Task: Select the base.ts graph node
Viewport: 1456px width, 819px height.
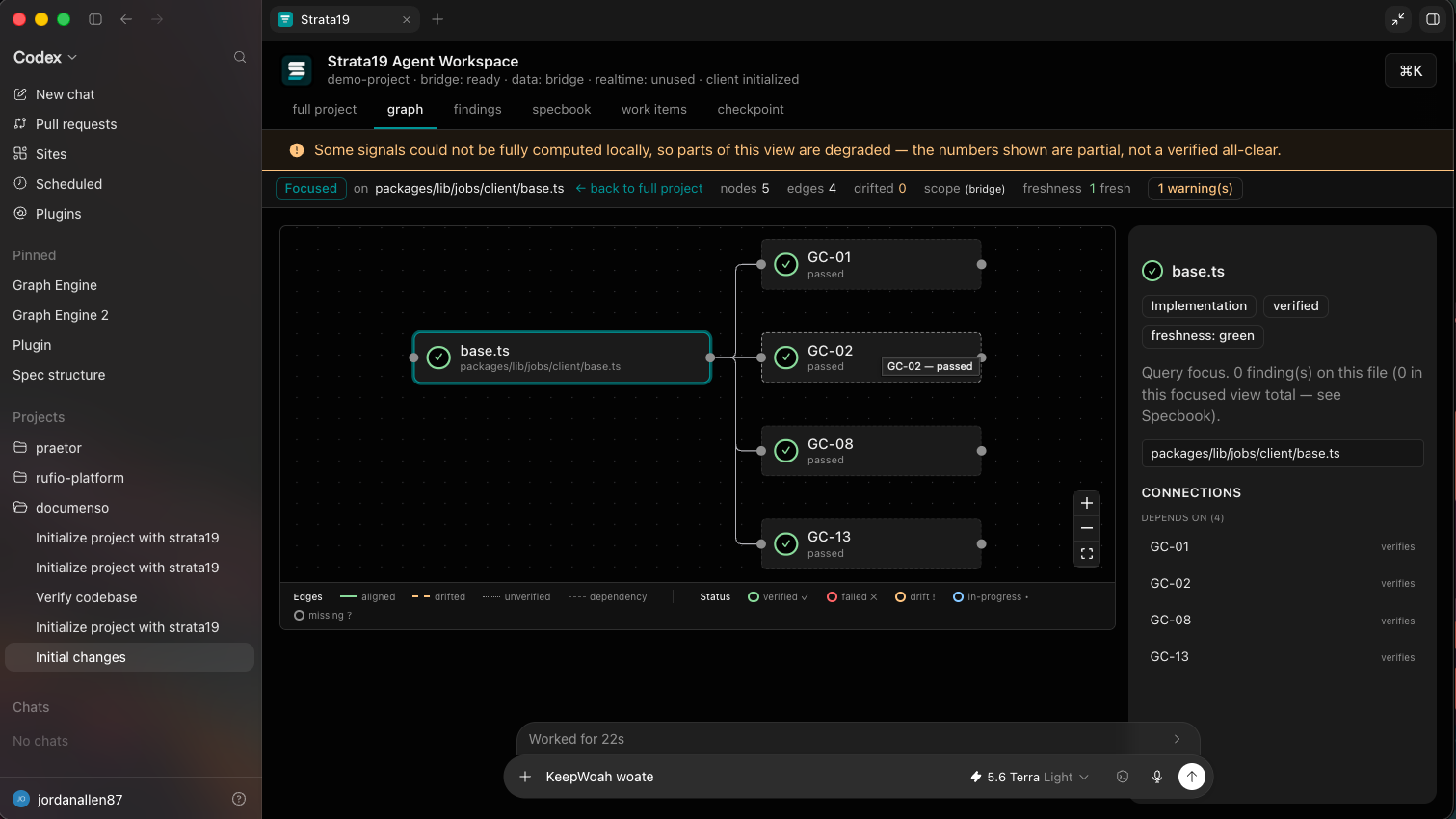Action: [562, 357]
